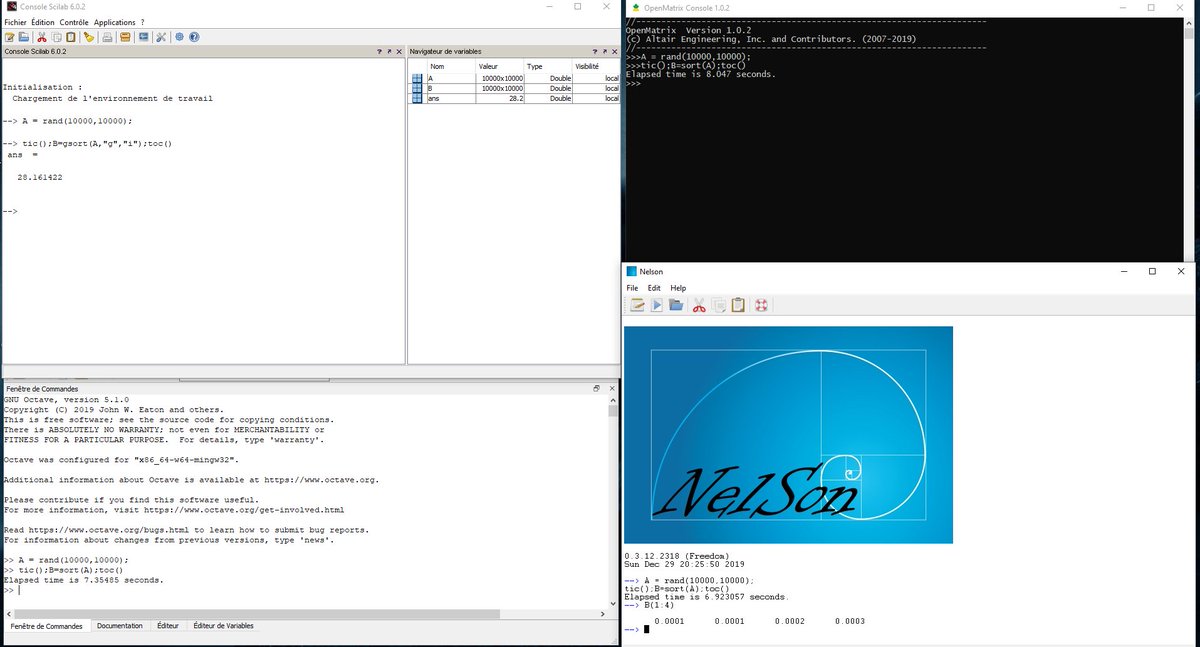Open new script editor in Nelson toolbar
The width and height of the screenshot is (1200, 647).
(x=637, y=305)
